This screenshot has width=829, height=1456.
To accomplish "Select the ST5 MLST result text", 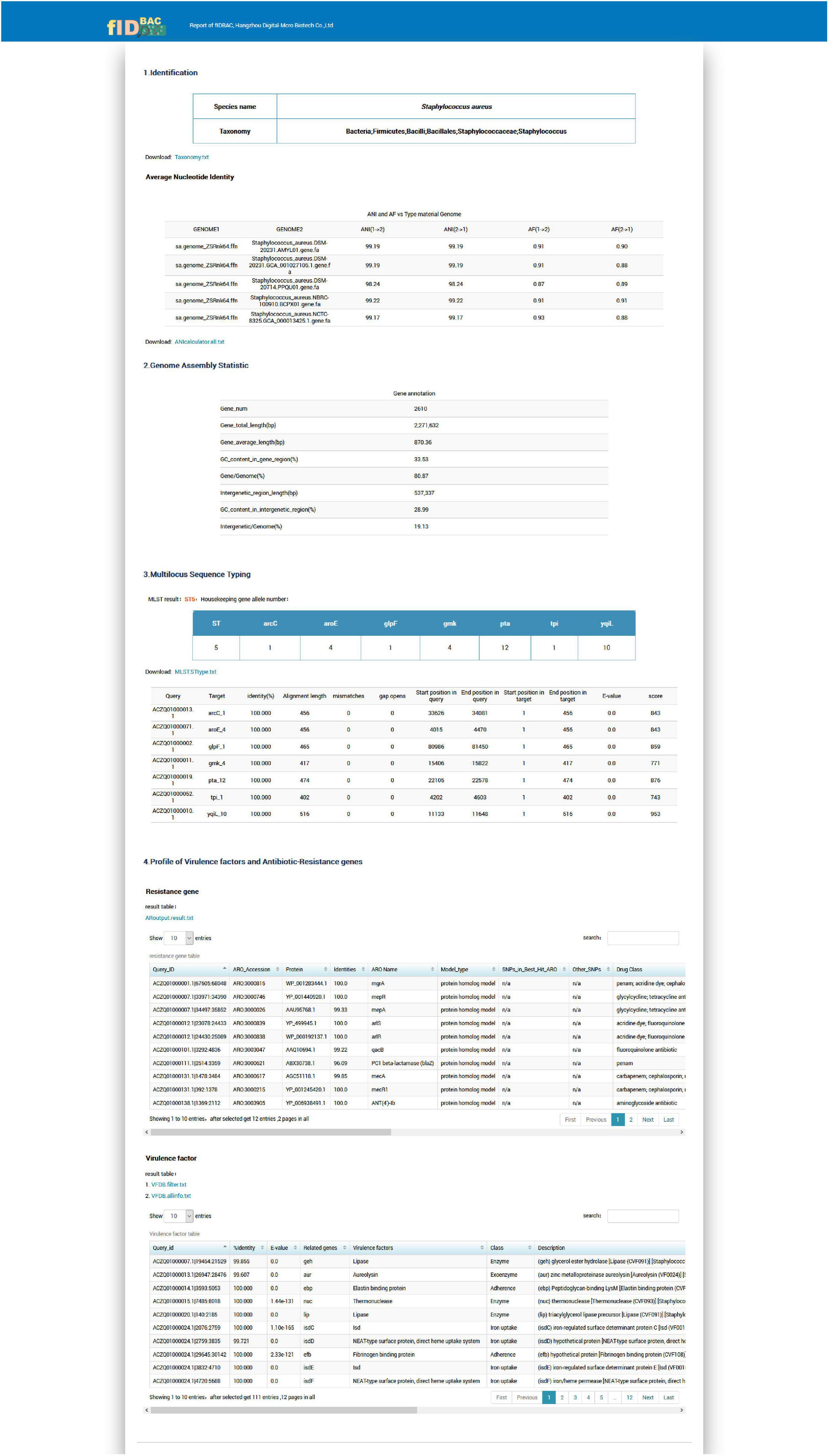I will click(190, 599).
